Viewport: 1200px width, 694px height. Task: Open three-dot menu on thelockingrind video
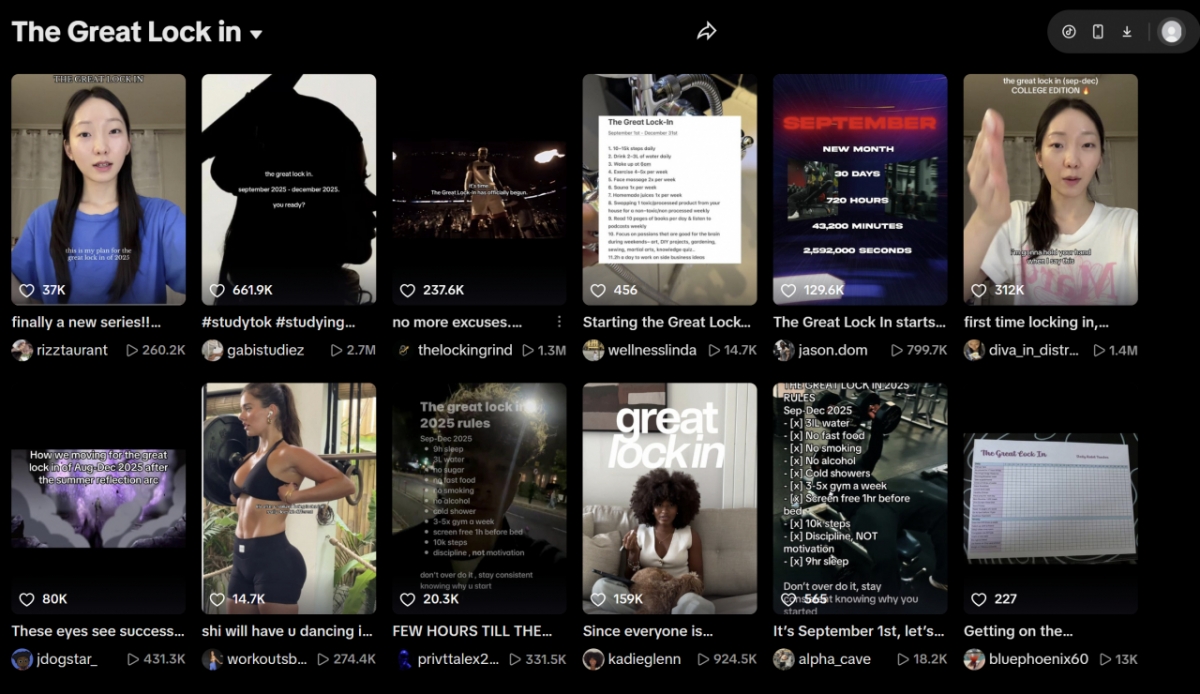[559, 322]
